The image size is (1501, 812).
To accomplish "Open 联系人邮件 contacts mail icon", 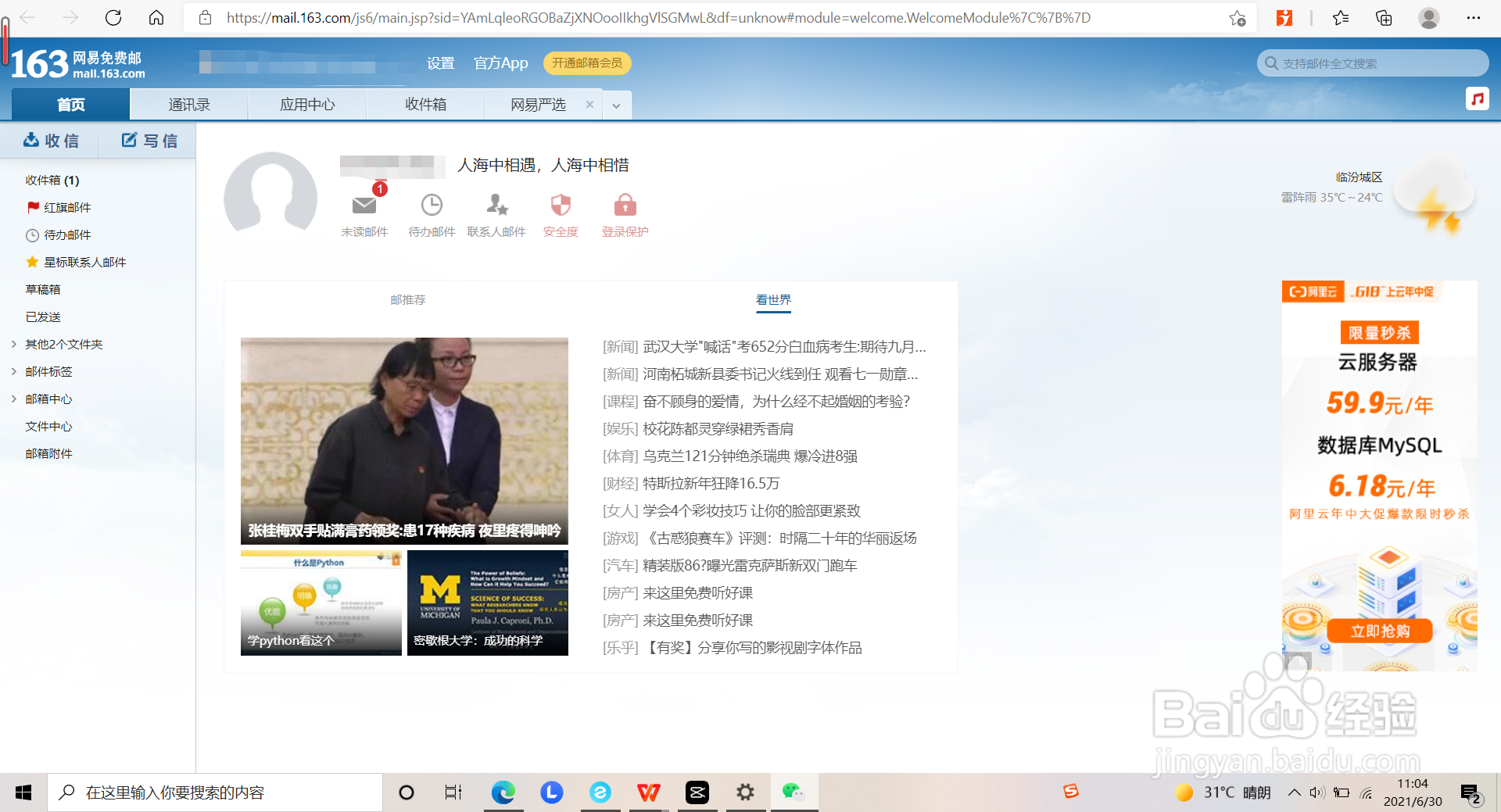I will point(496,206).
